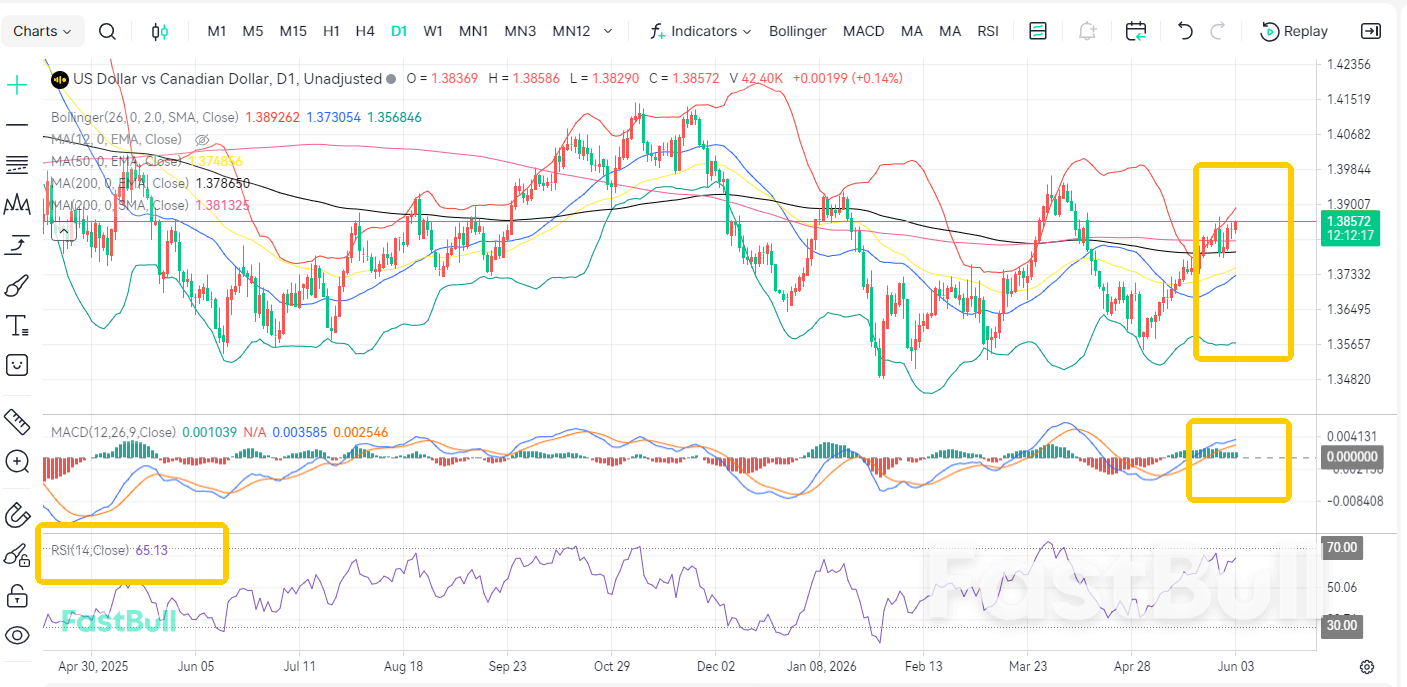Viewport: 1407px width, 687px height.
Task: Select the D1 timeframe
Action: (x=399, y=31)
